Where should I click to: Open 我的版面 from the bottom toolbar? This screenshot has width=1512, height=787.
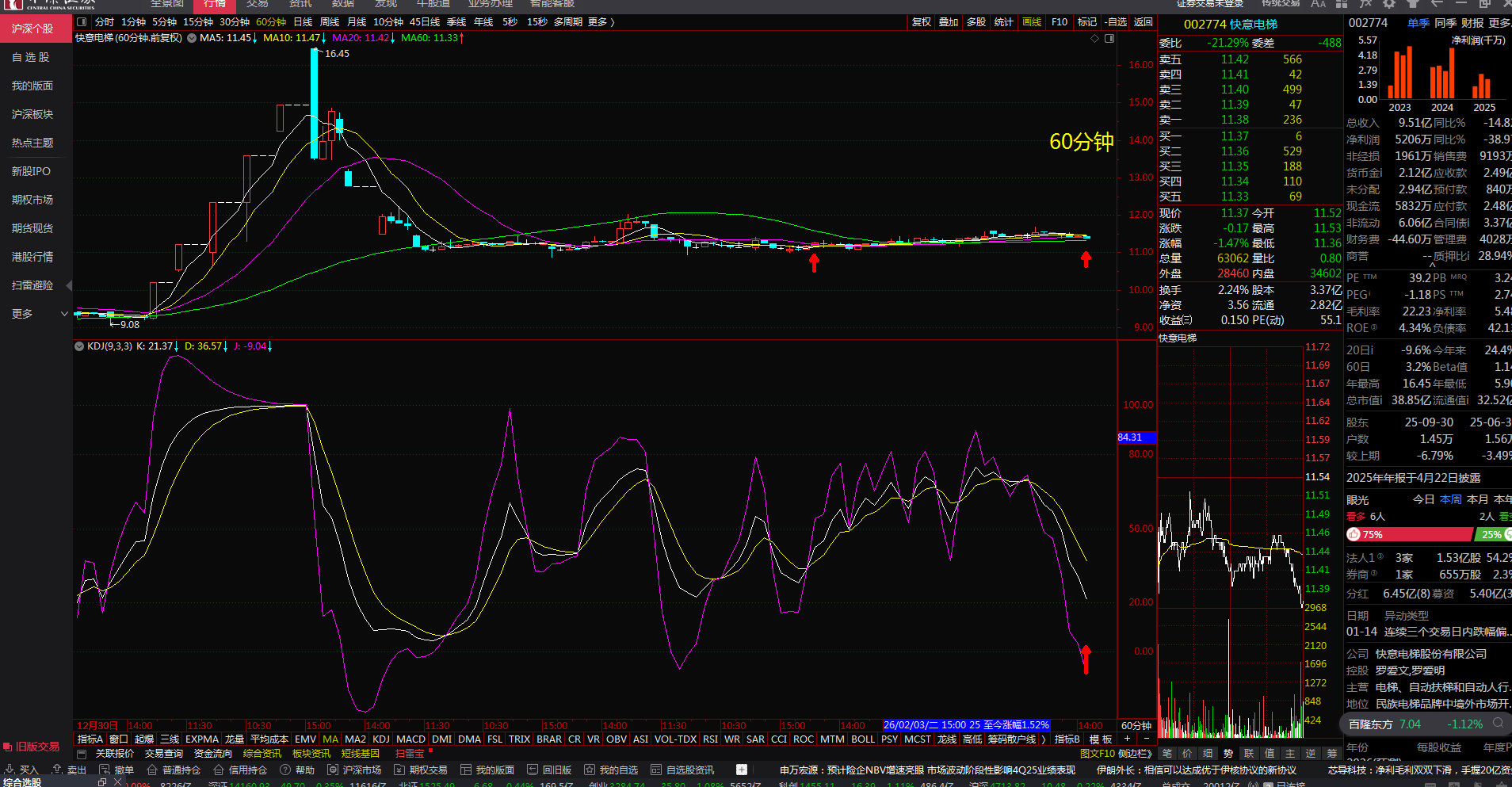(x=487, y=770)
